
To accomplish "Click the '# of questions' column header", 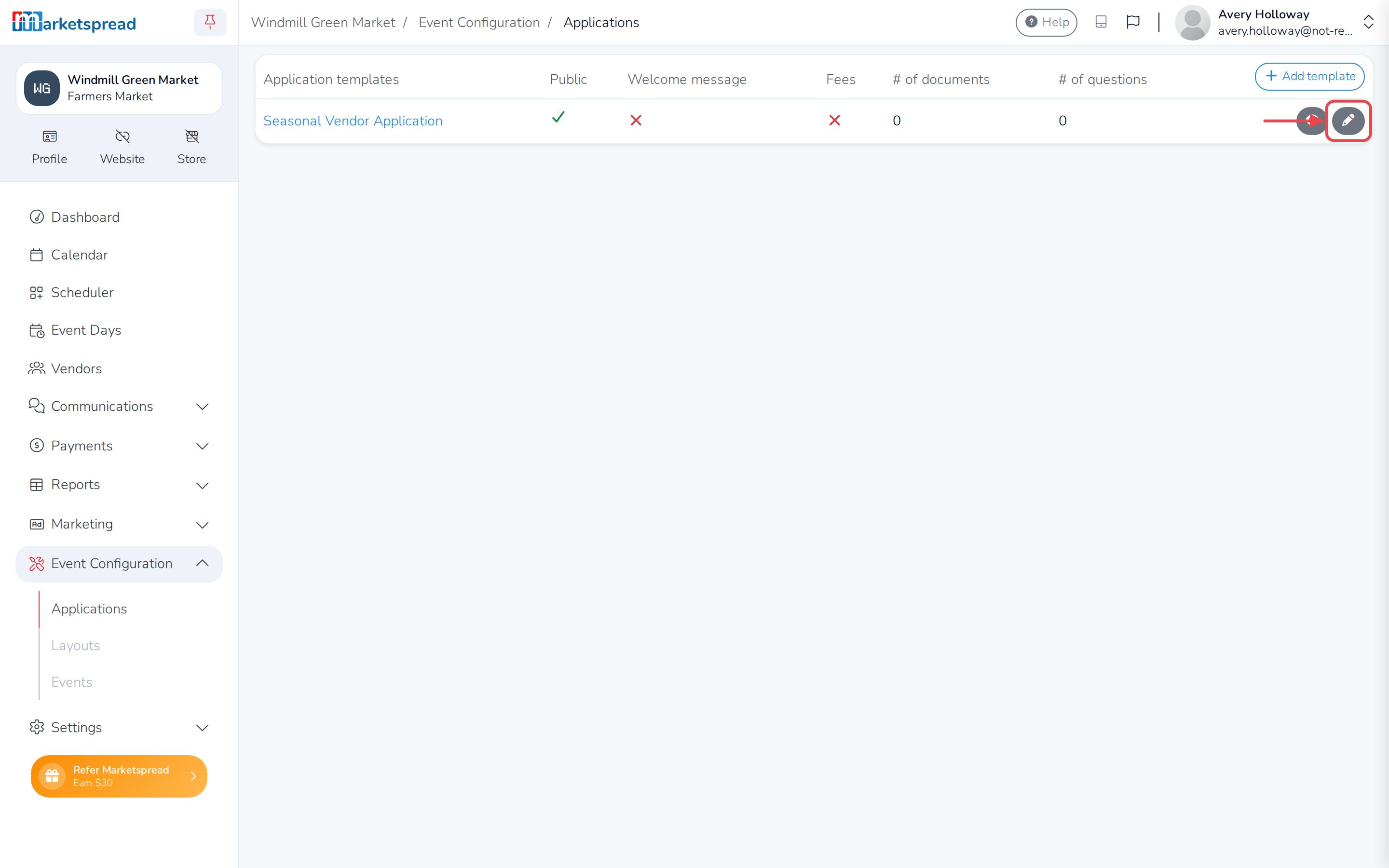I will click(x=1103, y=79).
